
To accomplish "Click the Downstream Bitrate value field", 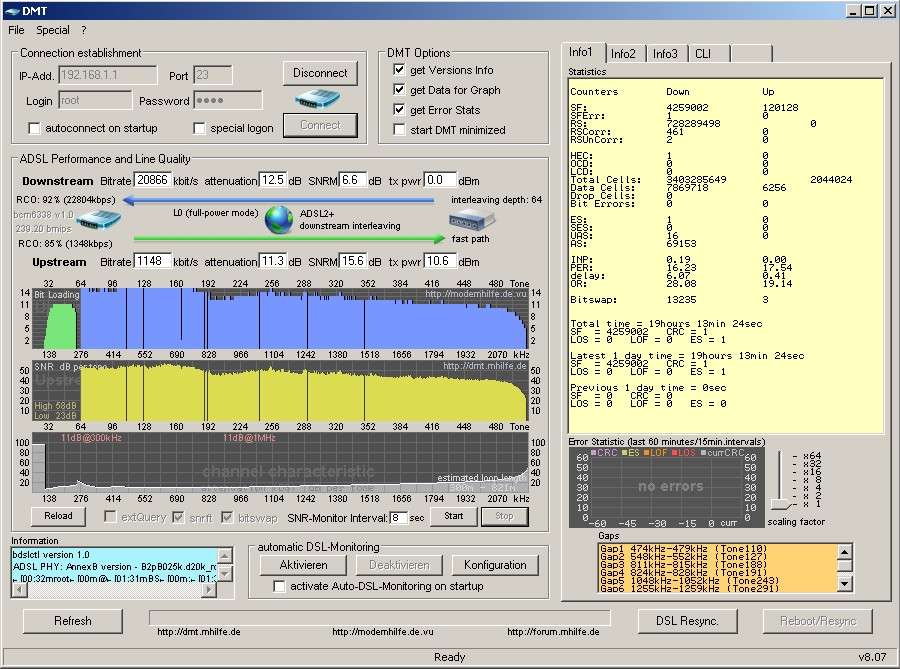I will click(x=152, y=180).
